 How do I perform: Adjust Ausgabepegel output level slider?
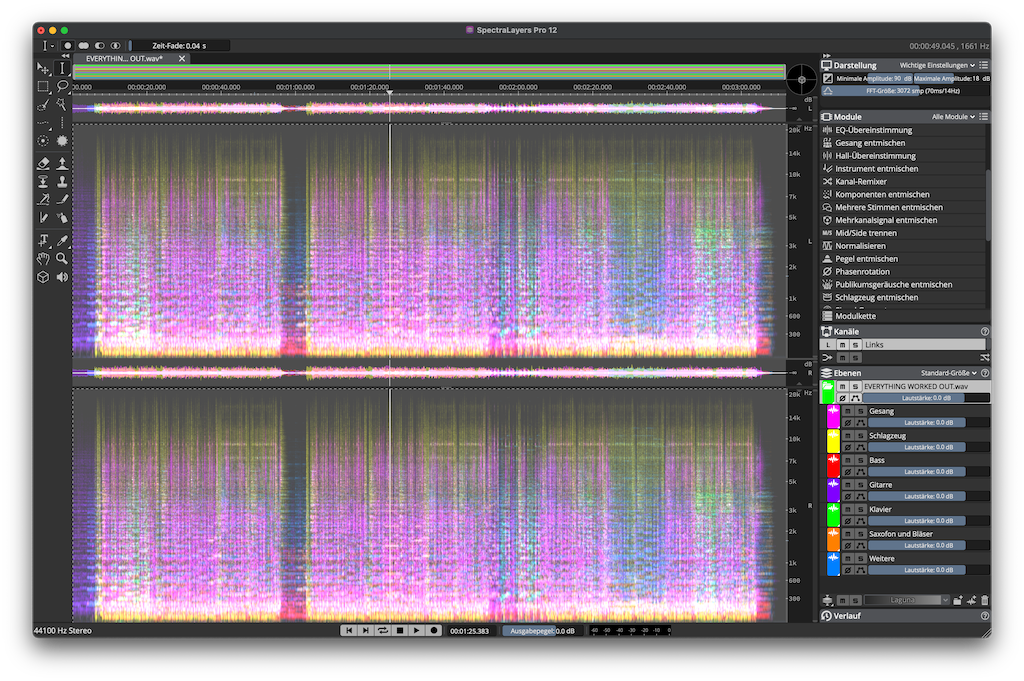click(542, 631)
